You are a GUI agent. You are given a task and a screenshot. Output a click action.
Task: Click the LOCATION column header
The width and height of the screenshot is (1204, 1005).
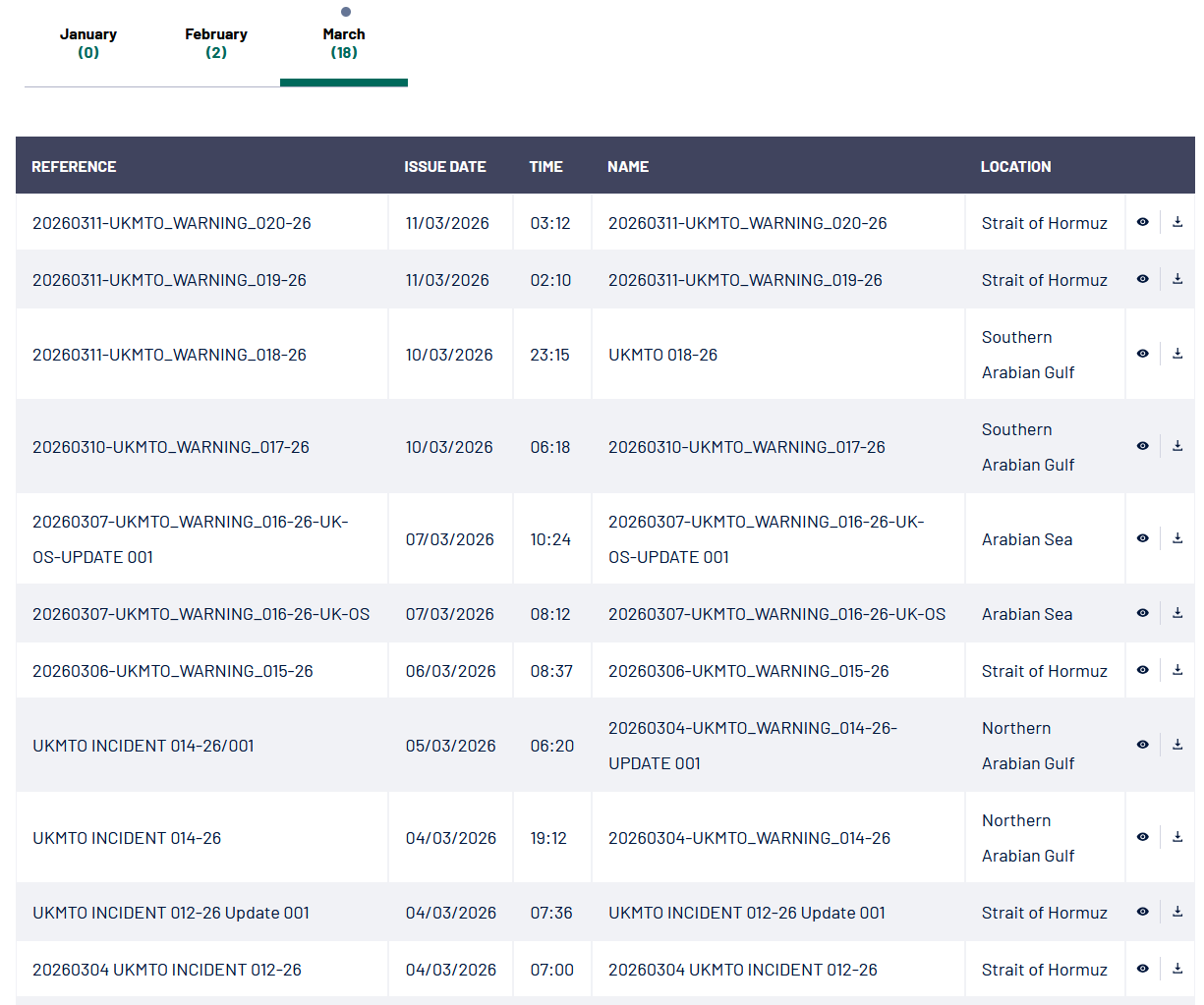point(1015,167)
